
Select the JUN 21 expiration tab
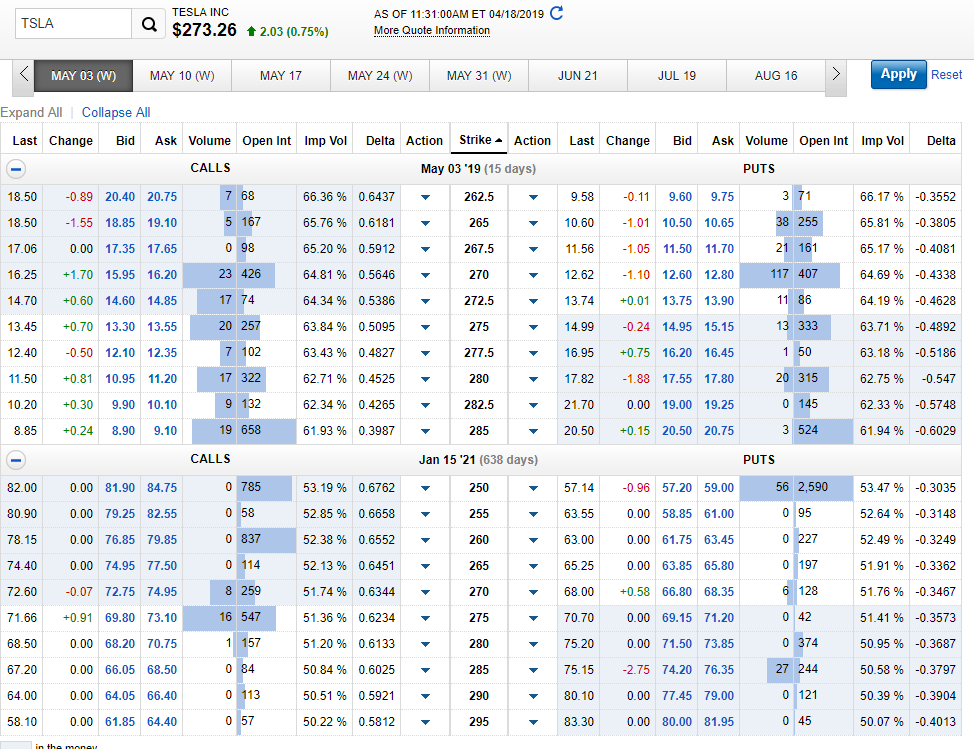click(578, 76)
